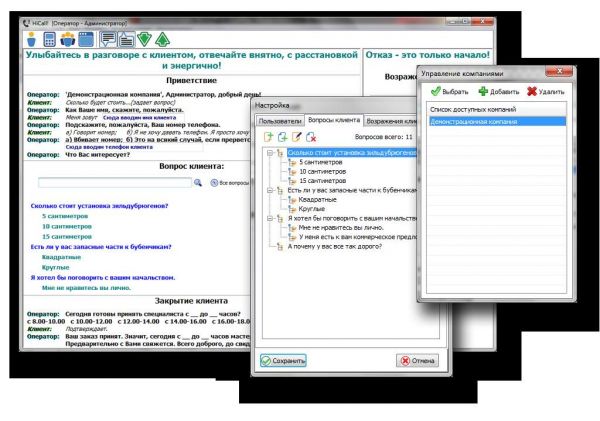Switch to the Пользователи tab
The image size is (600, 421).
pos(280,121)
